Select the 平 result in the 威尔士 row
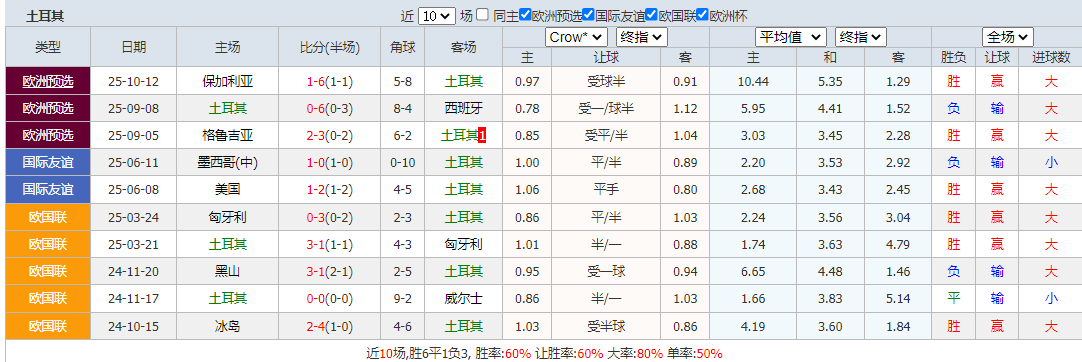This screenshot has width=1082, height=362. pyautogui.click(x=954, y=299)
